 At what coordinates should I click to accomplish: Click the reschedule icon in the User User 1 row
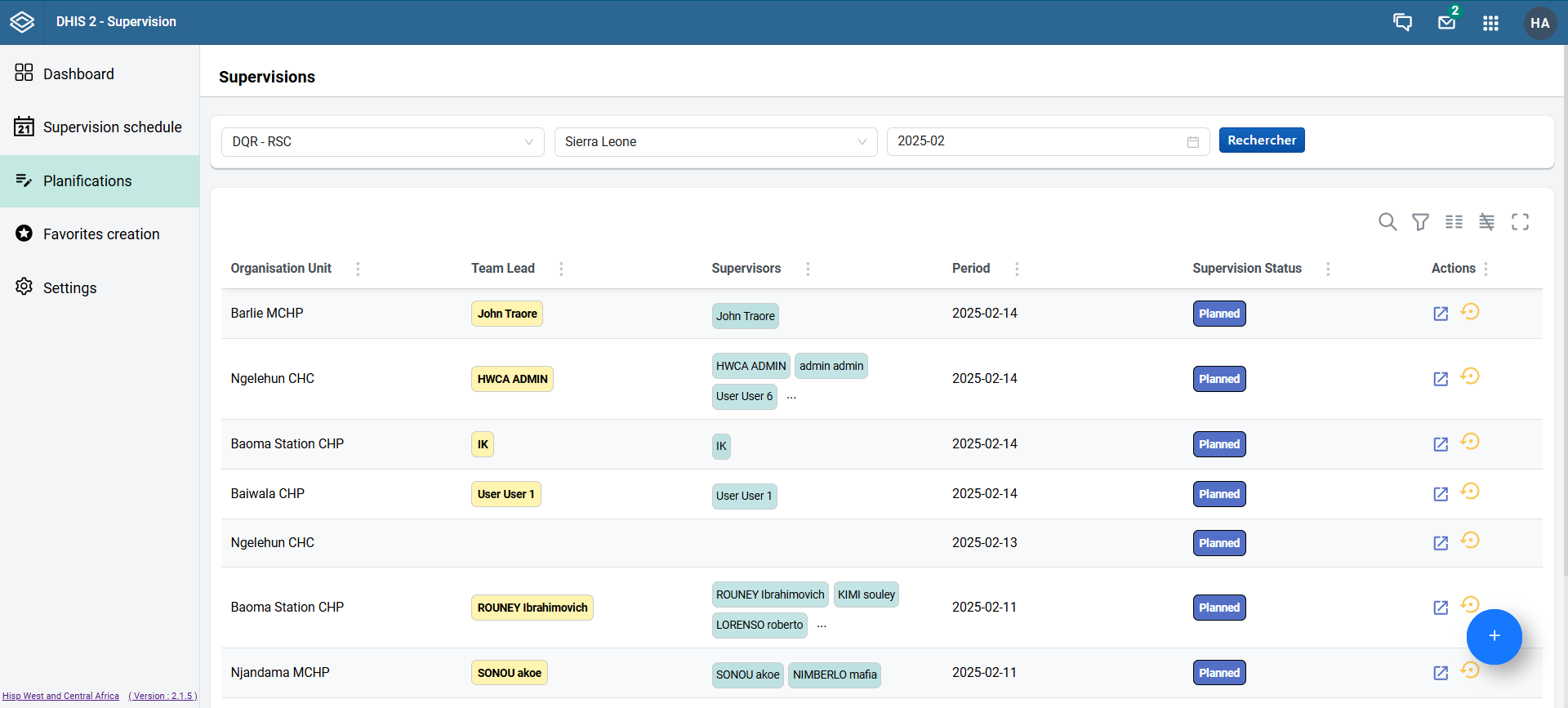(x=1470, y=491)
